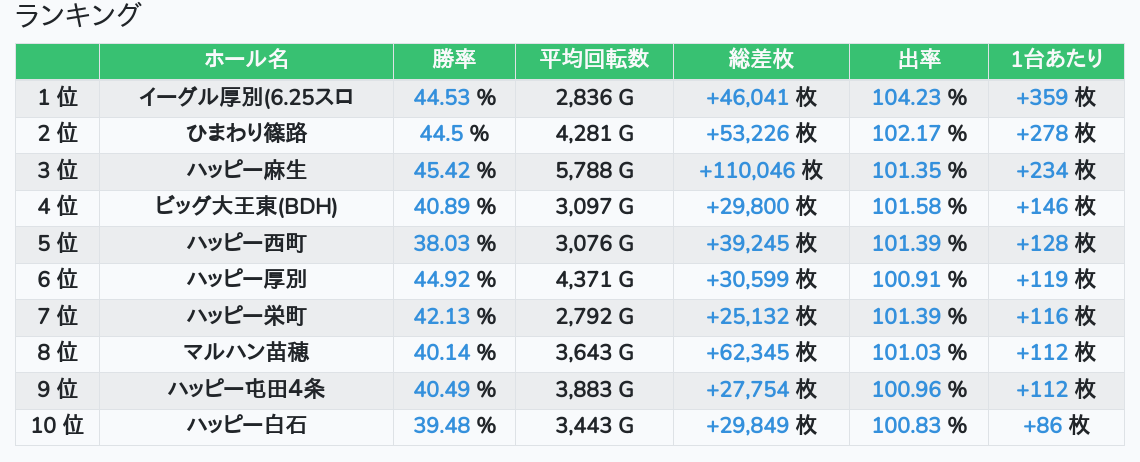Click the +359 枚 per-machine value
The width and height of the screenshot is (1140, 462).
(x=1056, y=97)
